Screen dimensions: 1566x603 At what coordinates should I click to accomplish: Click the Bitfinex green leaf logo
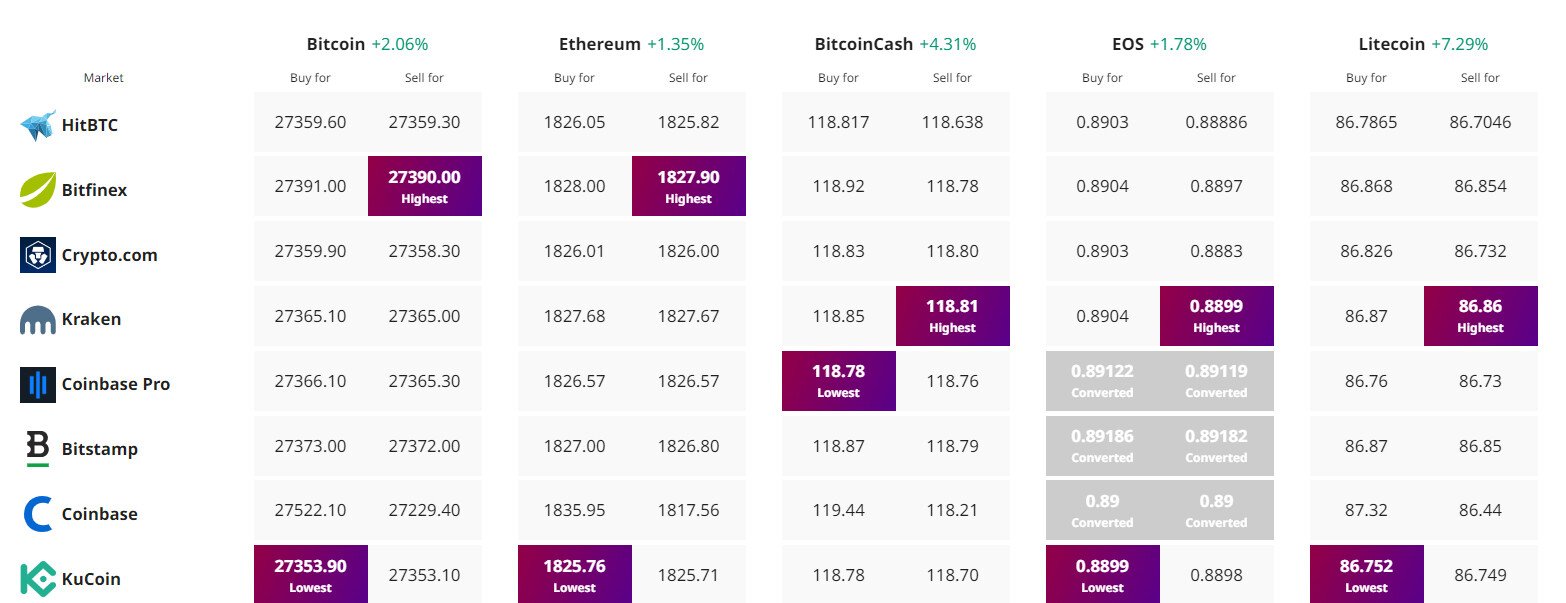[38, 190]
